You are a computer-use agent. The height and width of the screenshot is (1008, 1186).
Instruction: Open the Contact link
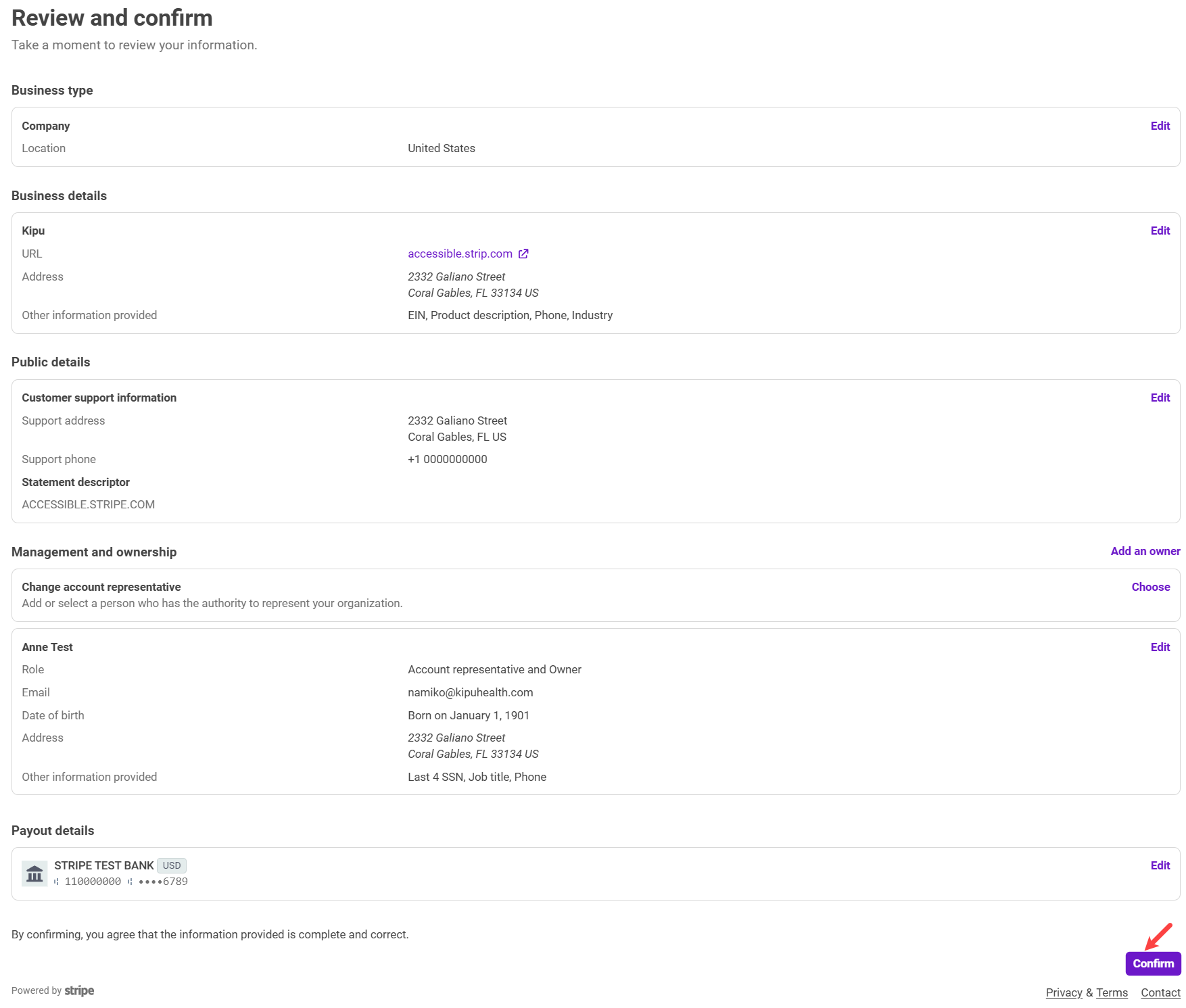[x=1160, y=992]
